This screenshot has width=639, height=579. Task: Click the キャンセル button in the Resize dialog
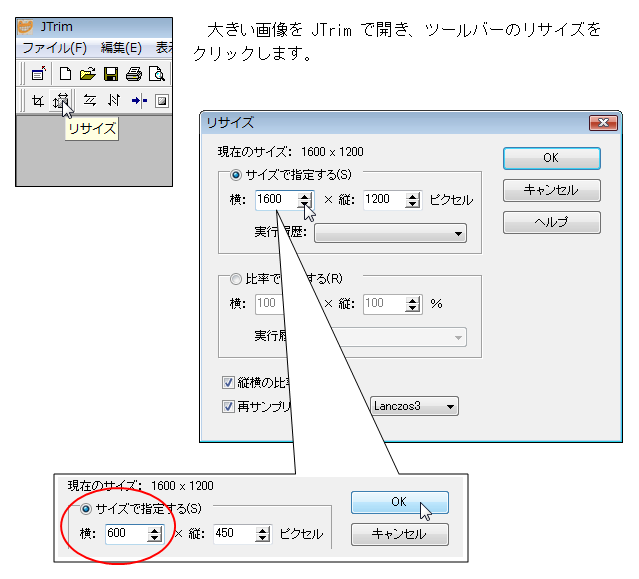click(551, 190)
